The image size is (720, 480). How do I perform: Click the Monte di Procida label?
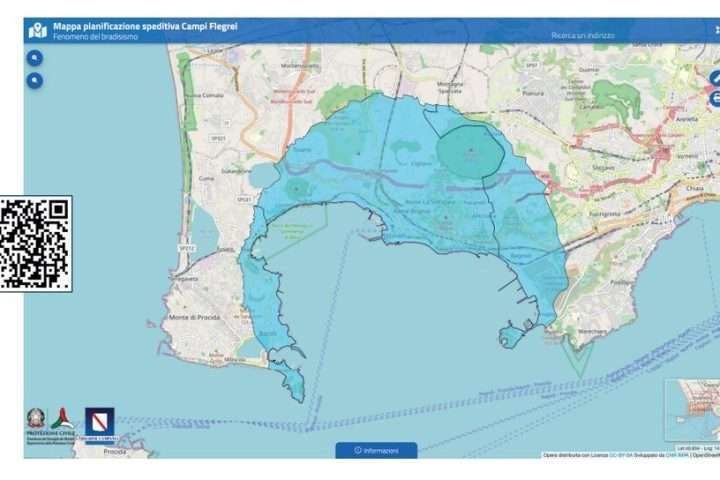195,317
